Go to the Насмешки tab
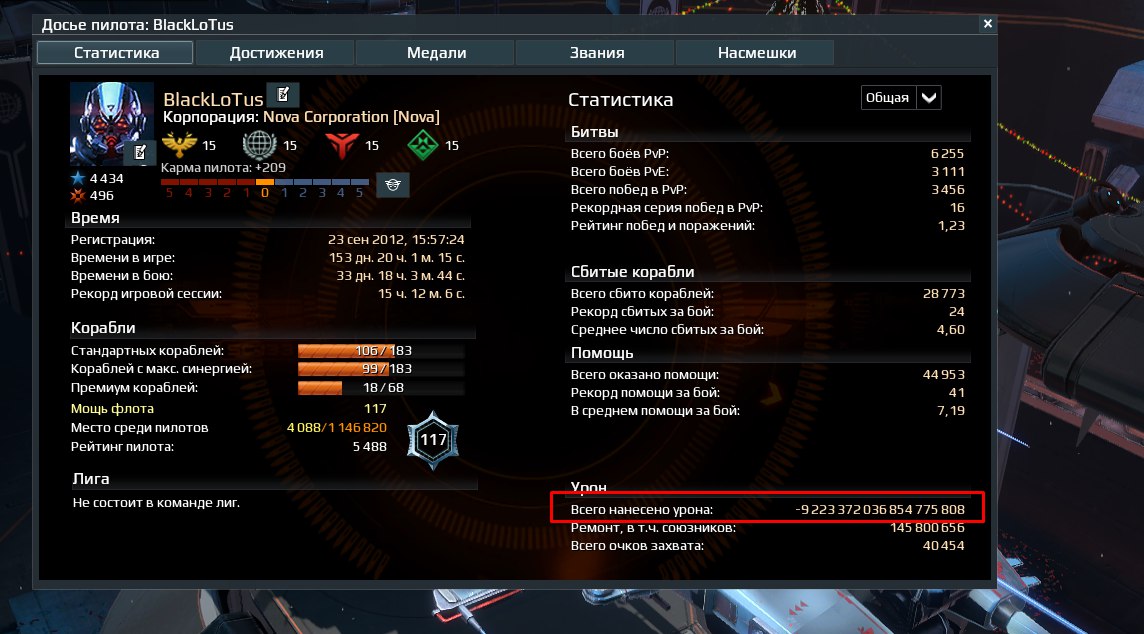The height and width of the screenshot is (634, 1144). click(x=757, y=53)
